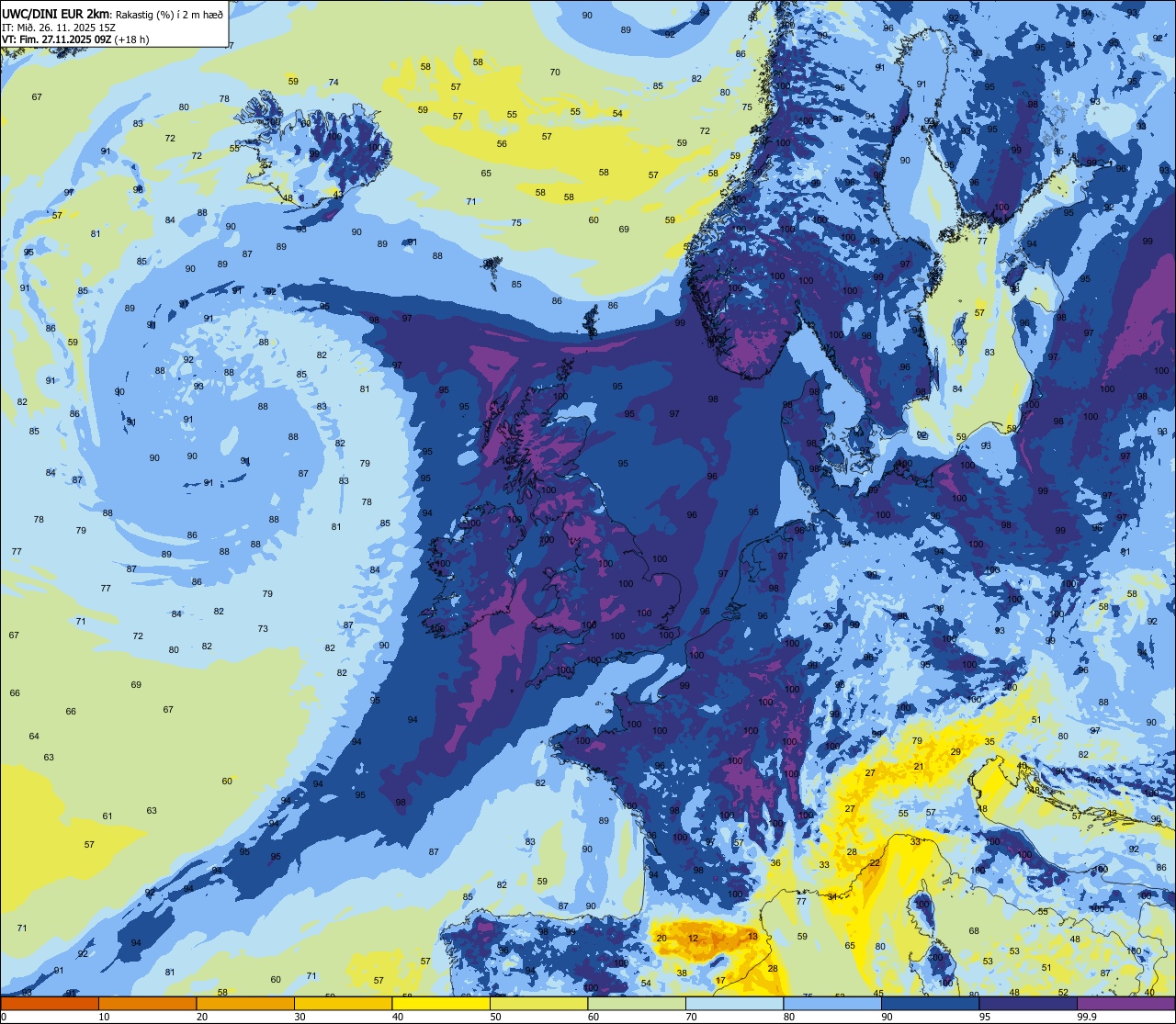Click the medium blue 90–95 legend segment
The height and width of the screenshot is (1024, 1176).
(931, 1003)
